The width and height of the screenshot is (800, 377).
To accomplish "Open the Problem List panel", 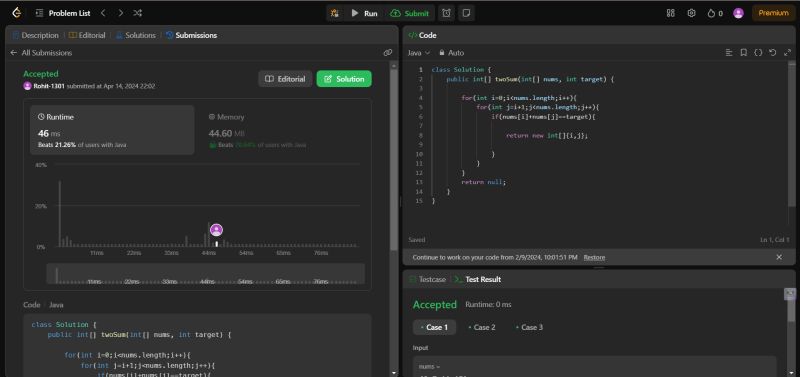I will (x=63, y=13).
